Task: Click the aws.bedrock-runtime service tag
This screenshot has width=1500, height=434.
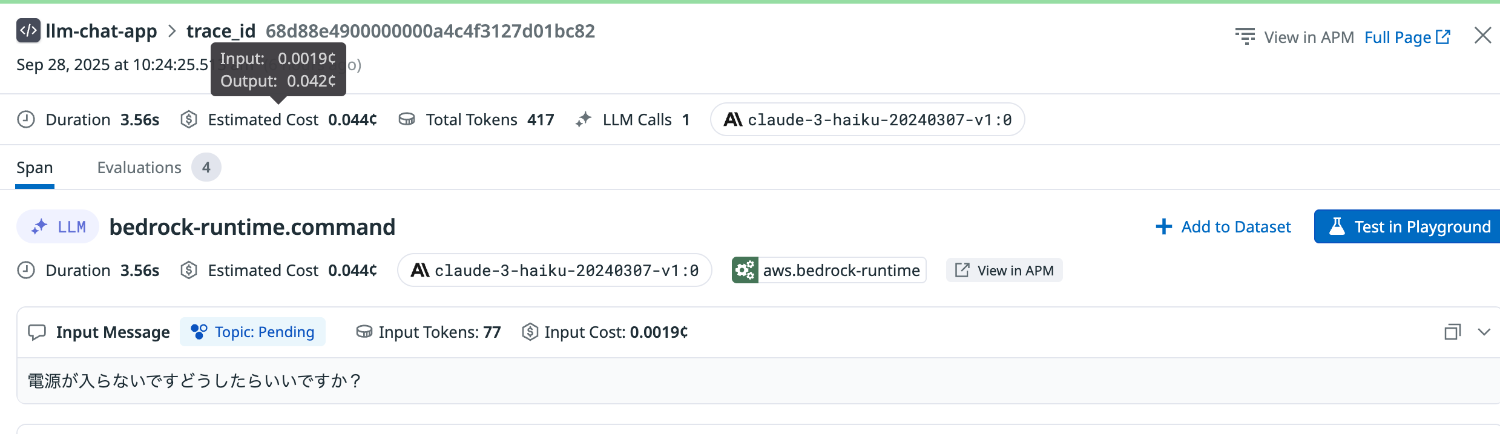Action: (x=828, y=270)
